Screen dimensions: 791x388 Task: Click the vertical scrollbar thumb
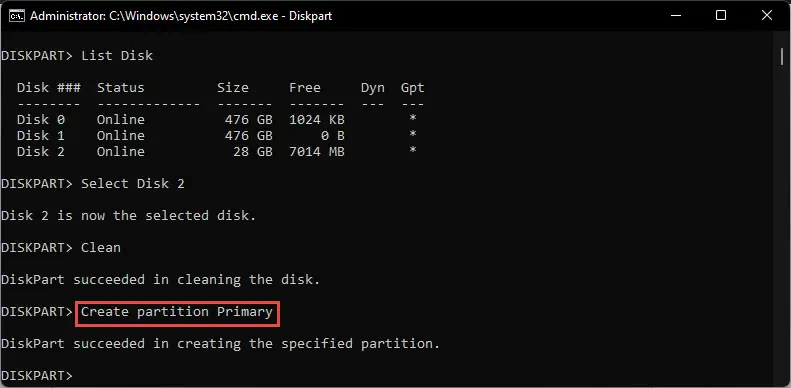pyautogui.click(x=781, y=57)
